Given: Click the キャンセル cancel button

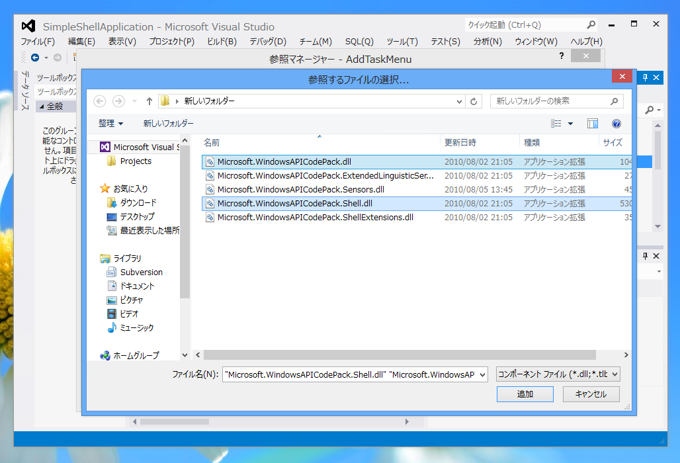Looking at the screenshot, I should tap(591, 394).
